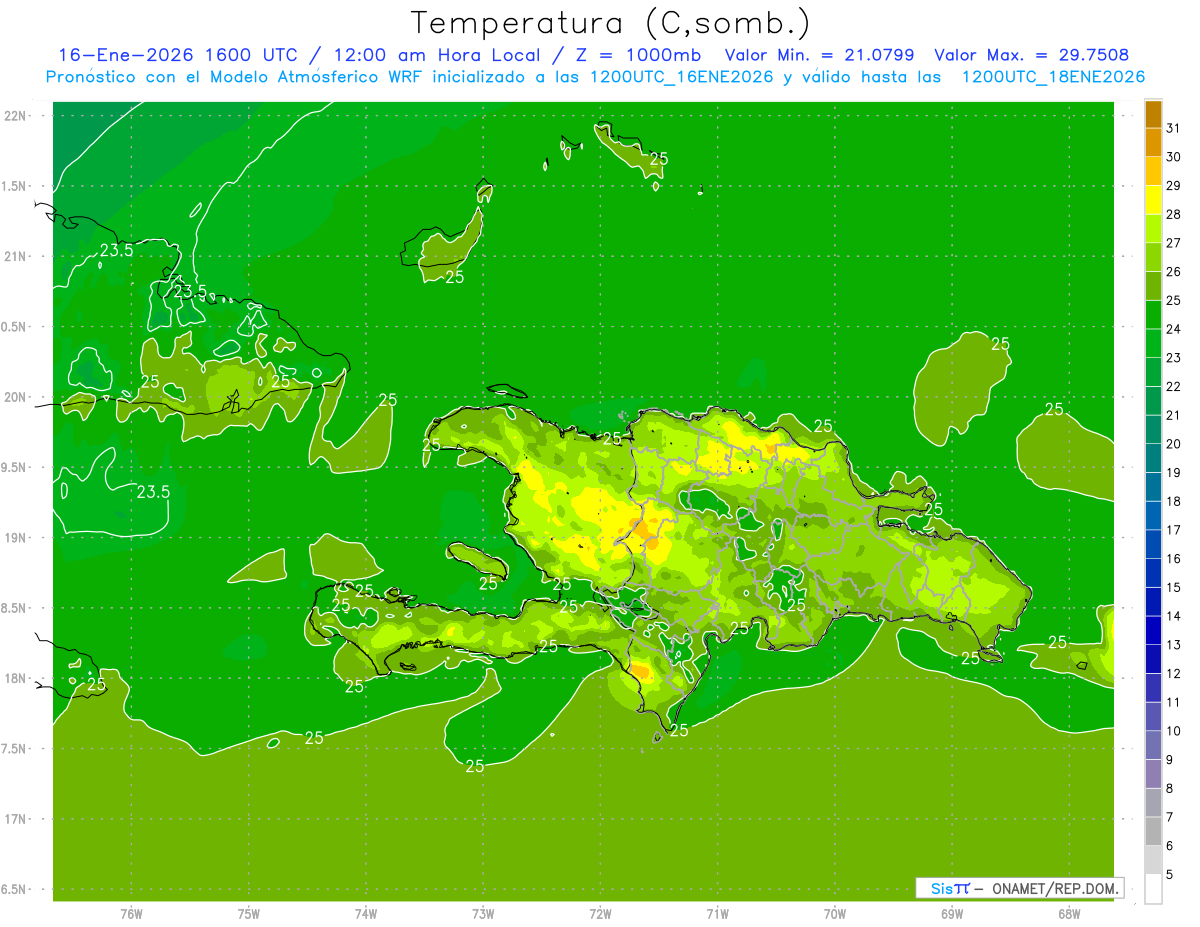
Task: Pick the gray legend color between 6 and 7
Action: coord(1153,831)
